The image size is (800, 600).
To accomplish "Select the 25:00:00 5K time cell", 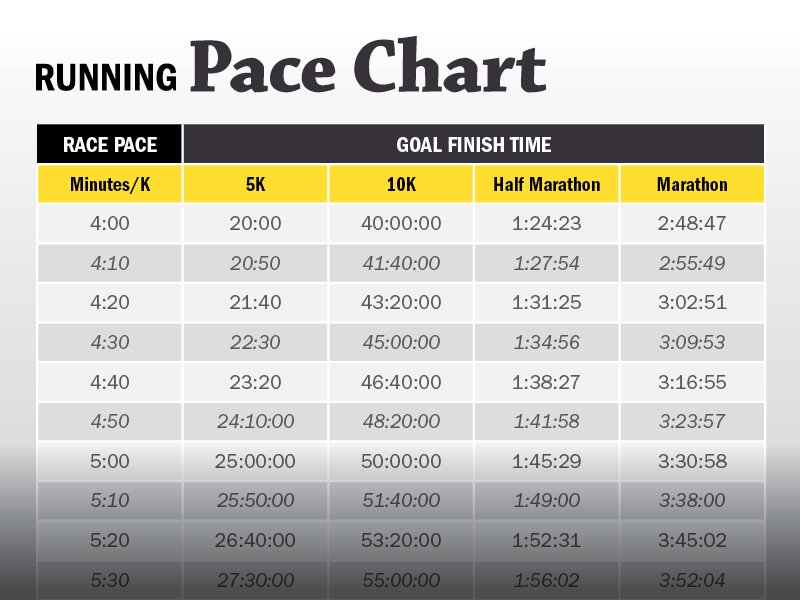I will [255, 462].
